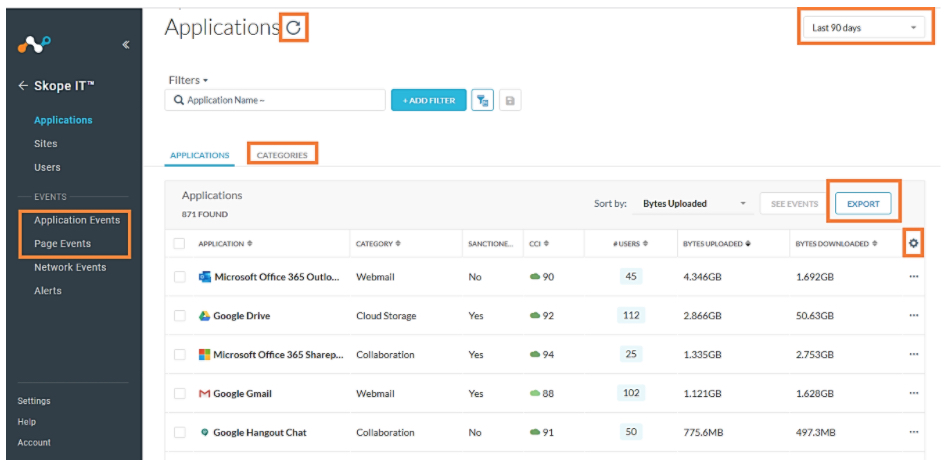Click the Add Filter button

point(429,100)
